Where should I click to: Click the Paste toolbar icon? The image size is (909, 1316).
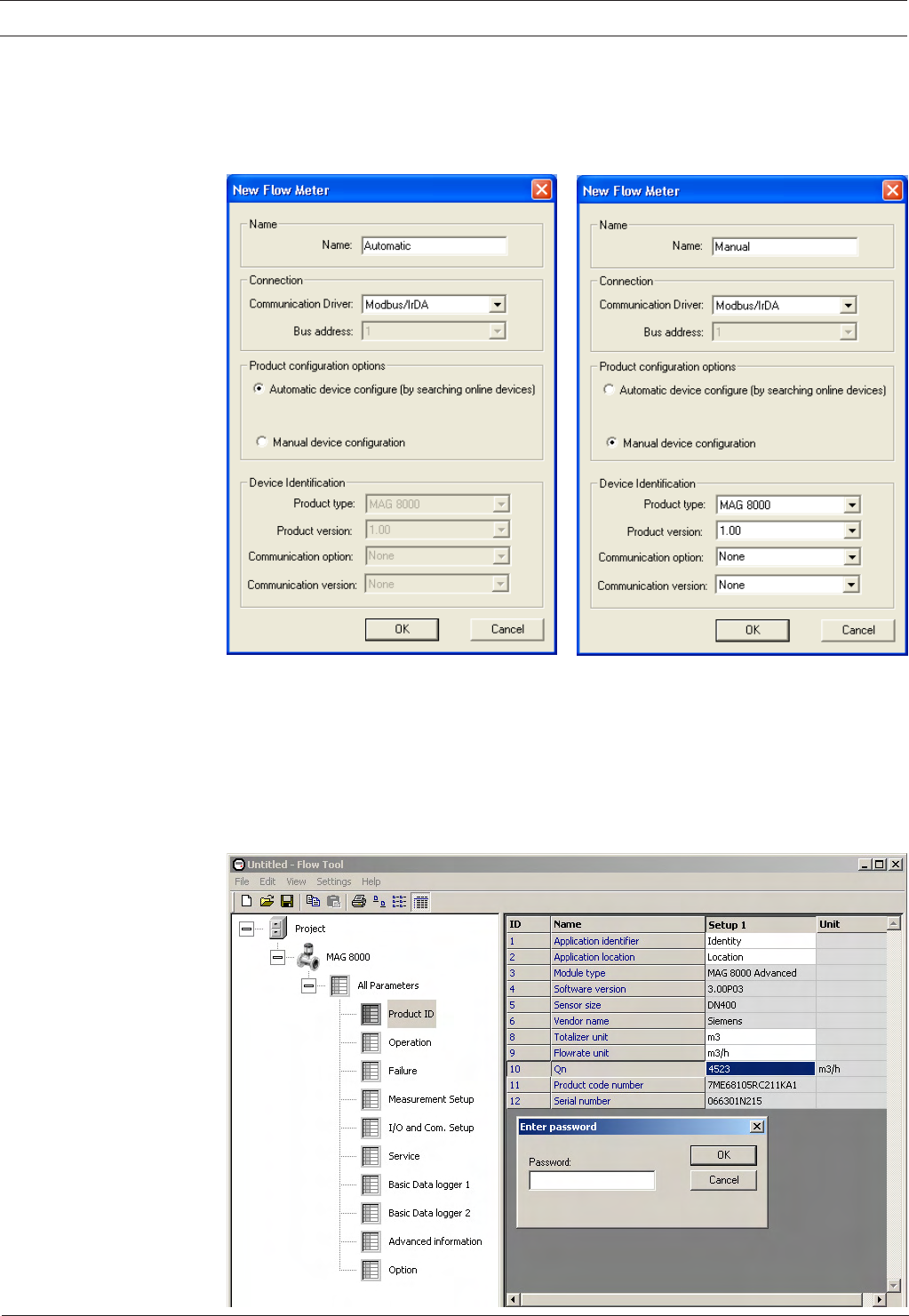[334, 901]
